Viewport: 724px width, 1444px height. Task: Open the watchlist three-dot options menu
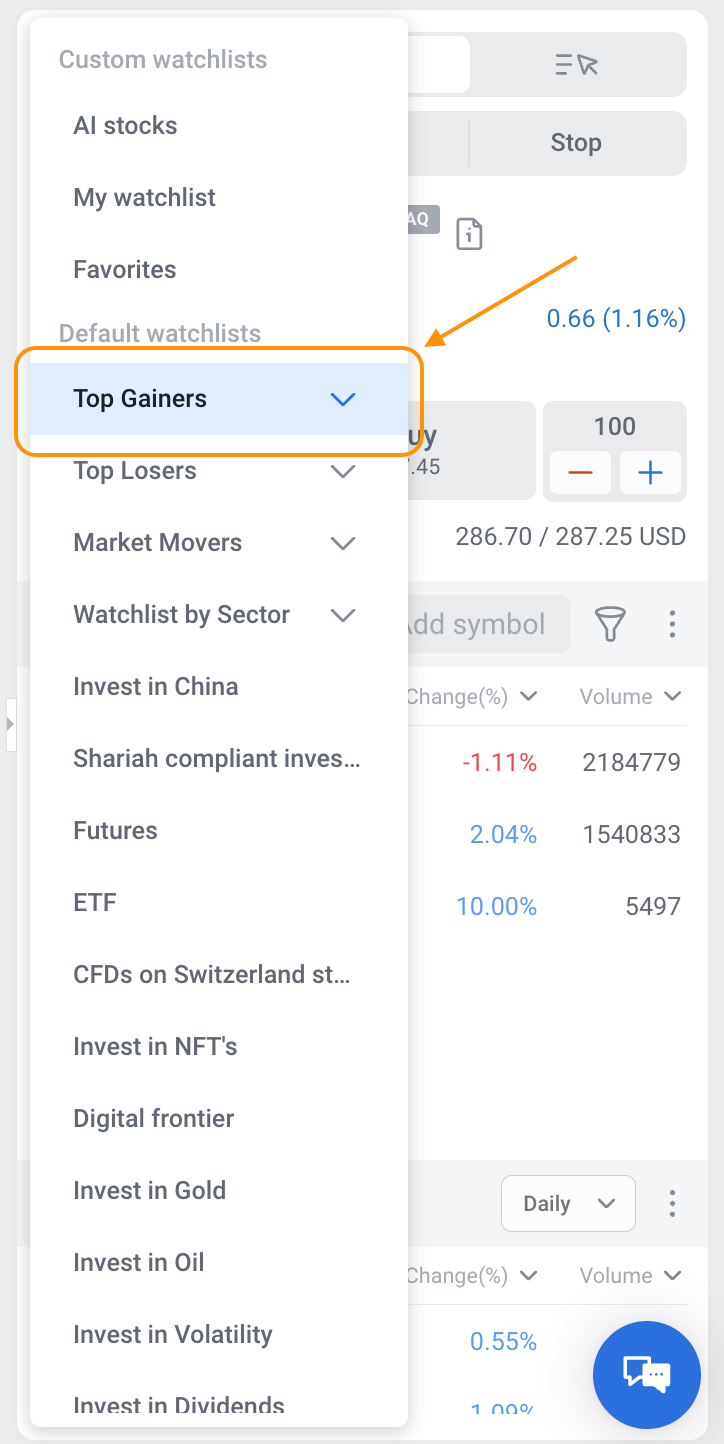(x=672, y=624)
